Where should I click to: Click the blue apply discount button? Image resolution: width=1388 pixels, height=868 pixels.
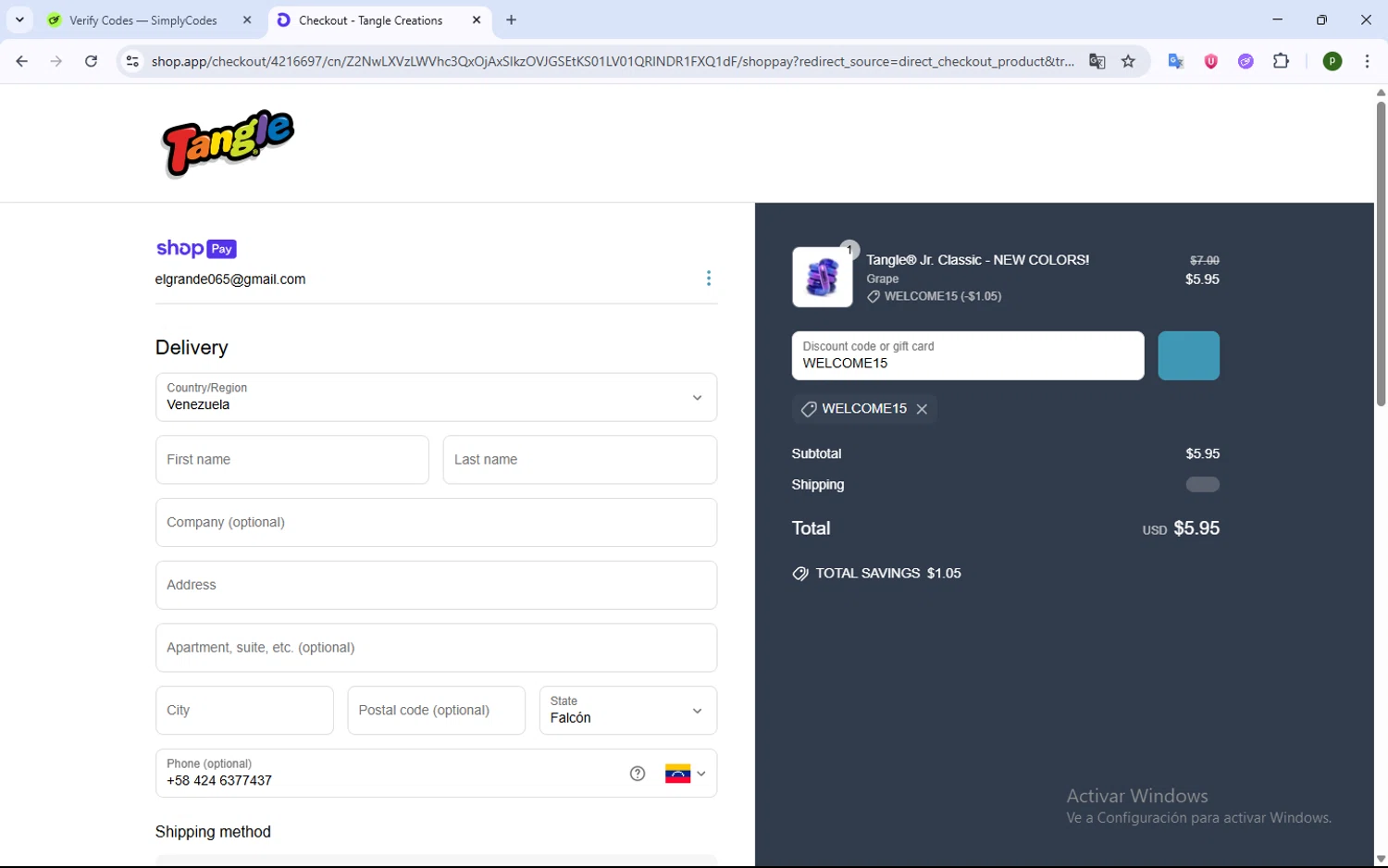(x=1189, y=355)
